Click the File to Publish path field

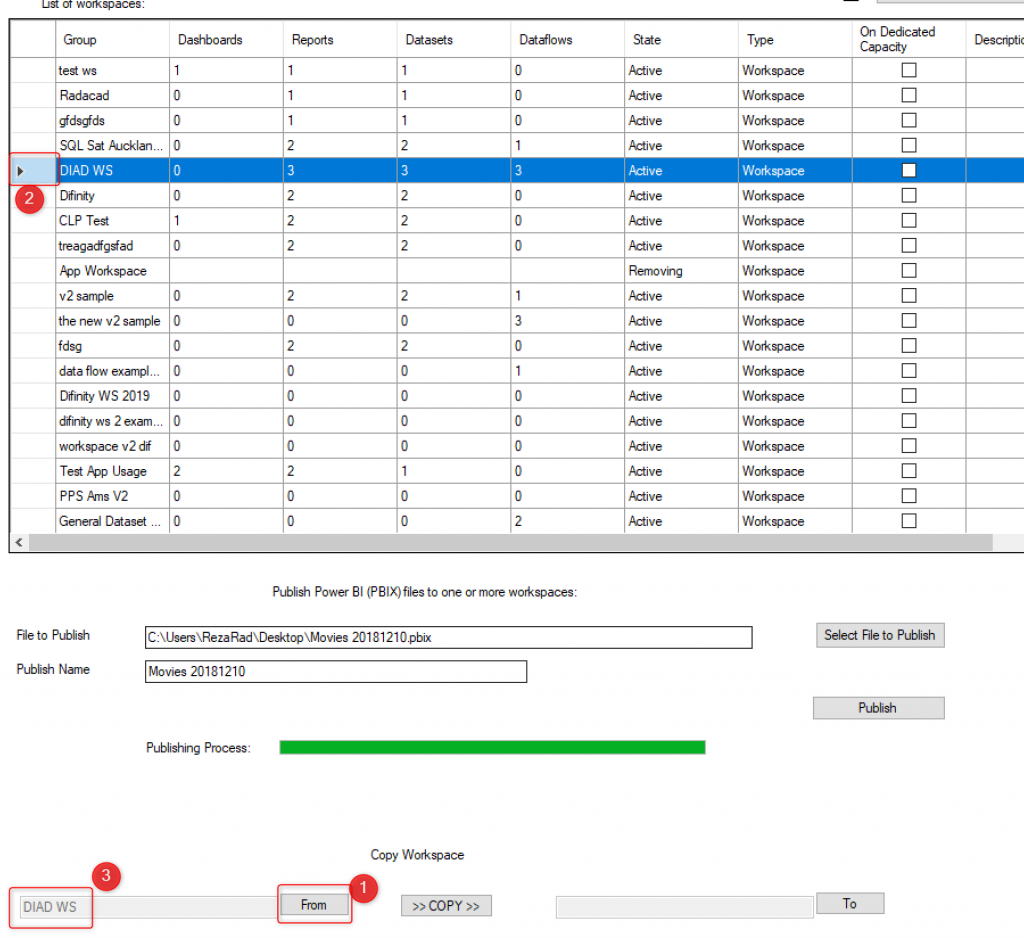point(448,638)
